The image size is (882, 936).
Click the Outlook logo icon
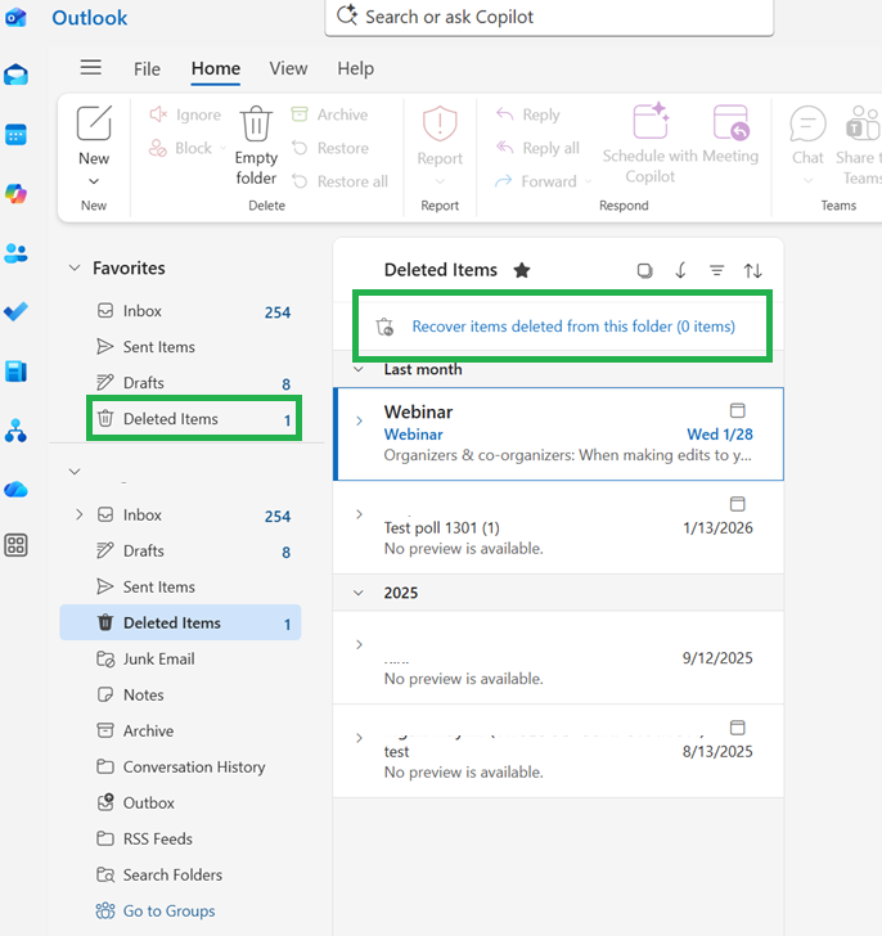16,17
